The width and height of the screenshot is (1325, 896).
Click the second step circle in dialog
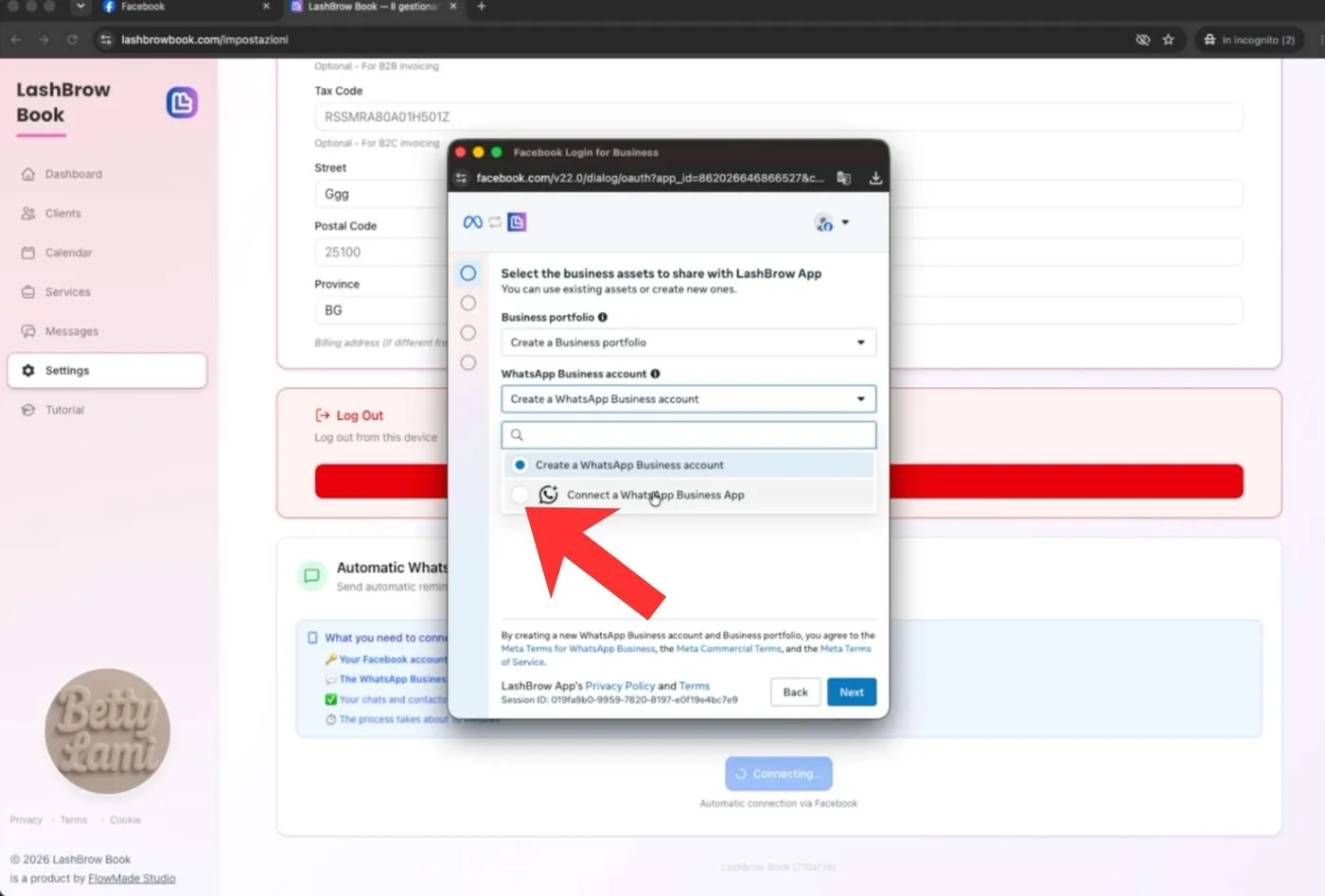point(468,304)
